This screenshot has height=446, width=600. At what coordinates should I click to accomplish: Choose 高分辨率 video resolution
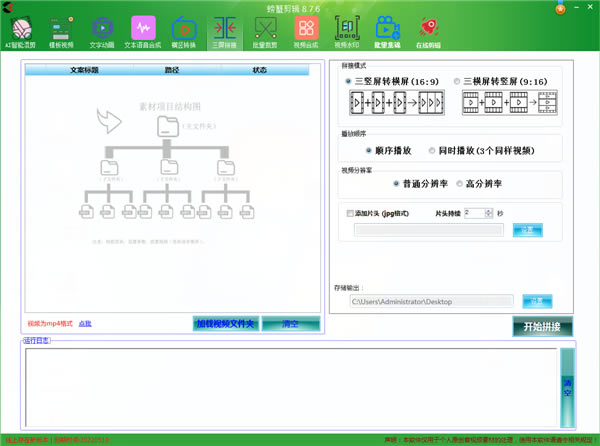458,184
